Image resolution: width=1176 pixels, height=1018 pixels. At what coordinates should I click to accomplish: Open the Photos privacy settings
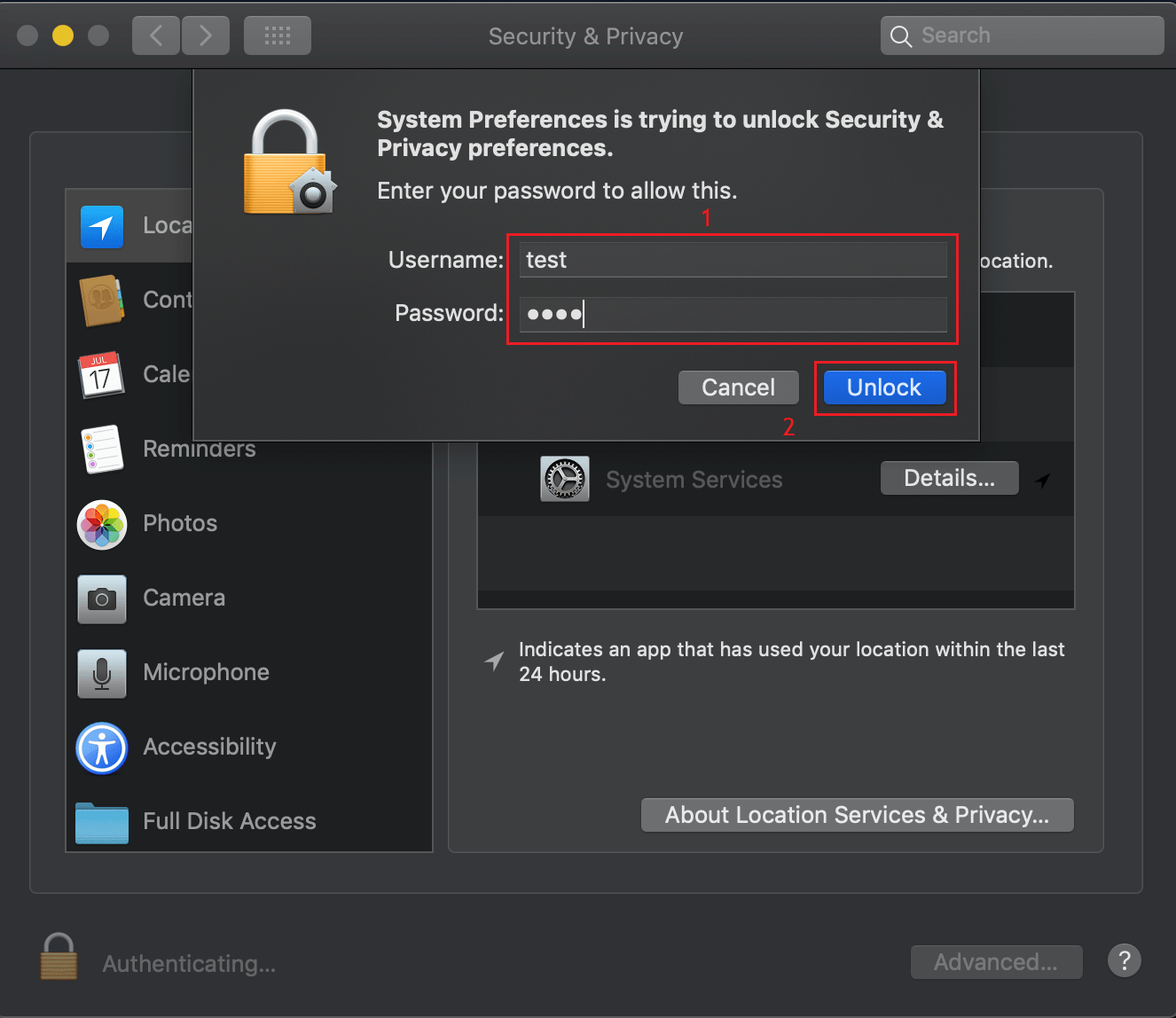102,524
